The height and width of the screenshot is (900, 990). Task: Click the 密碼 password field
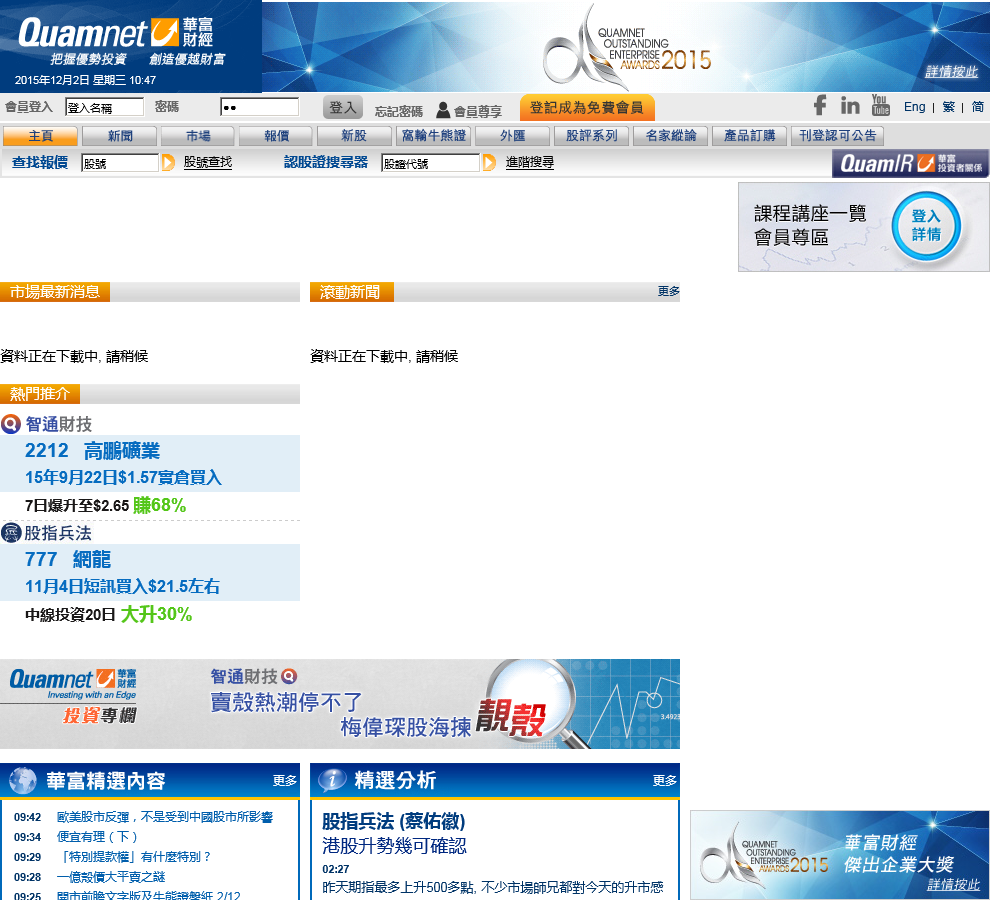(259, 107)
